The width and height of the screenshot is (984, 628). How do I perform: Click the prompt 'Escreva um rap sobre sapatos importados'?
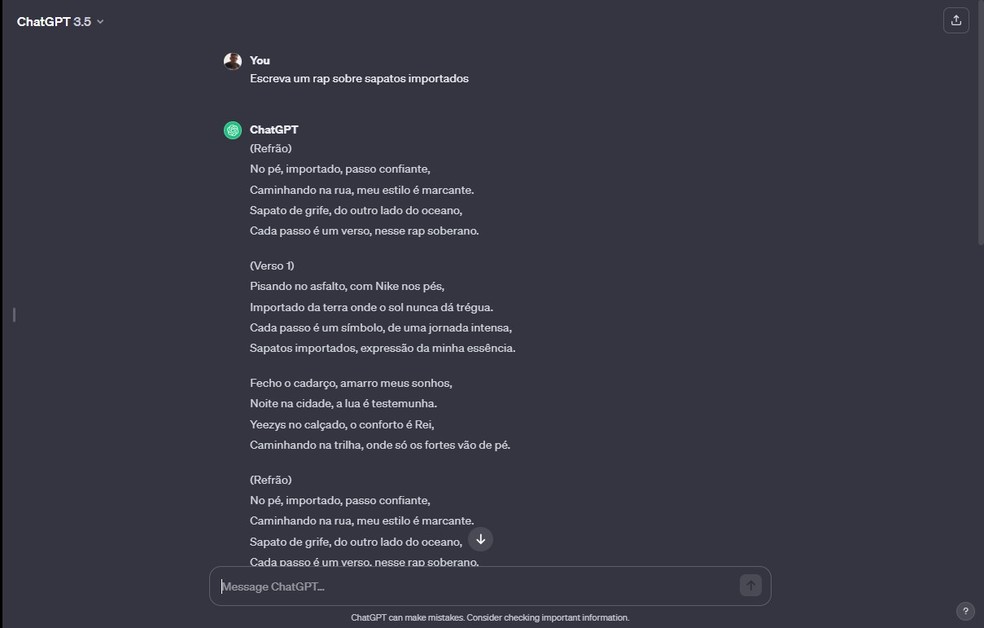pos(359,78)
